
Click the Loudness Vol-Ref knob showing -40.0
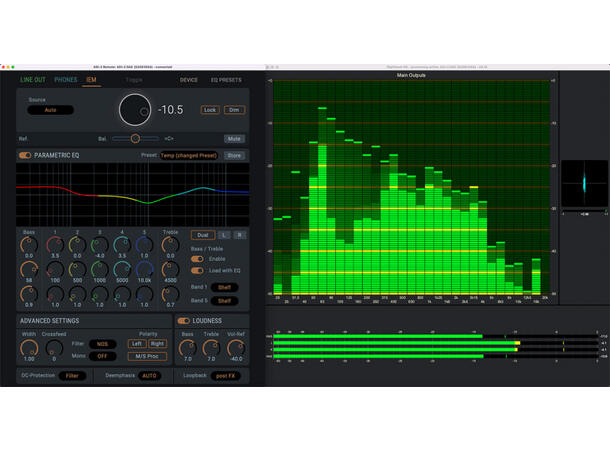pos(236,347)
